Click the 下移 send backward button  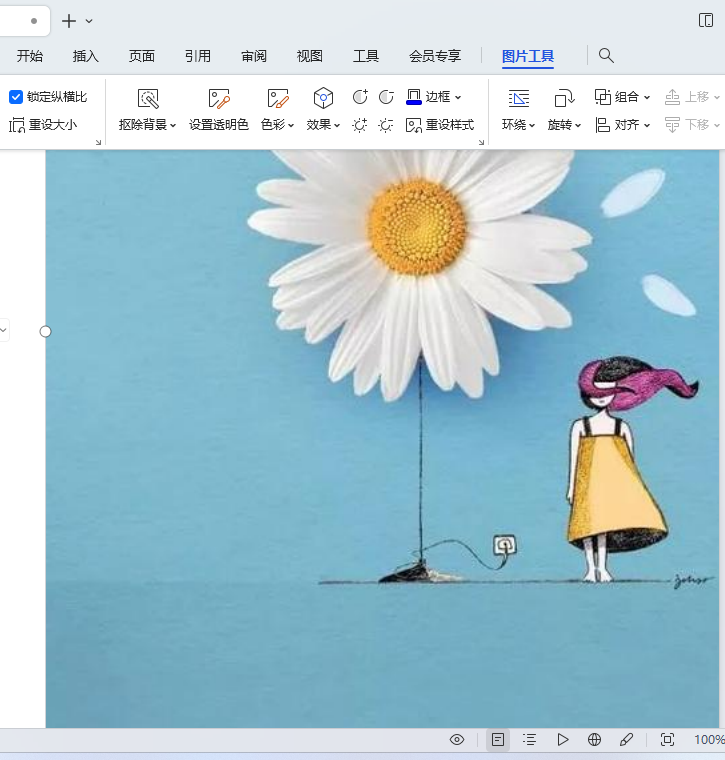coord(692,125)
